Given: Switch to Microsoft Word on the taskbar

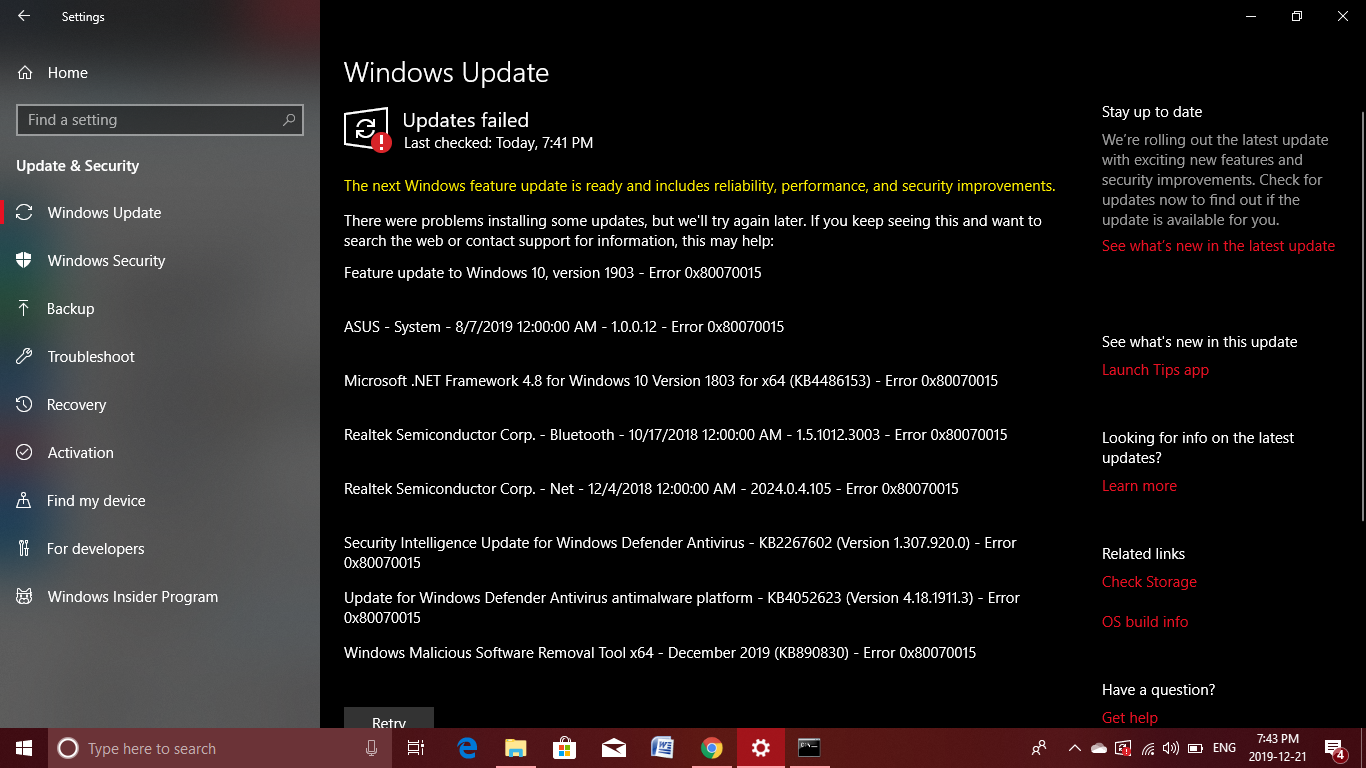Looking at the screenshot, I should [663, 748].
